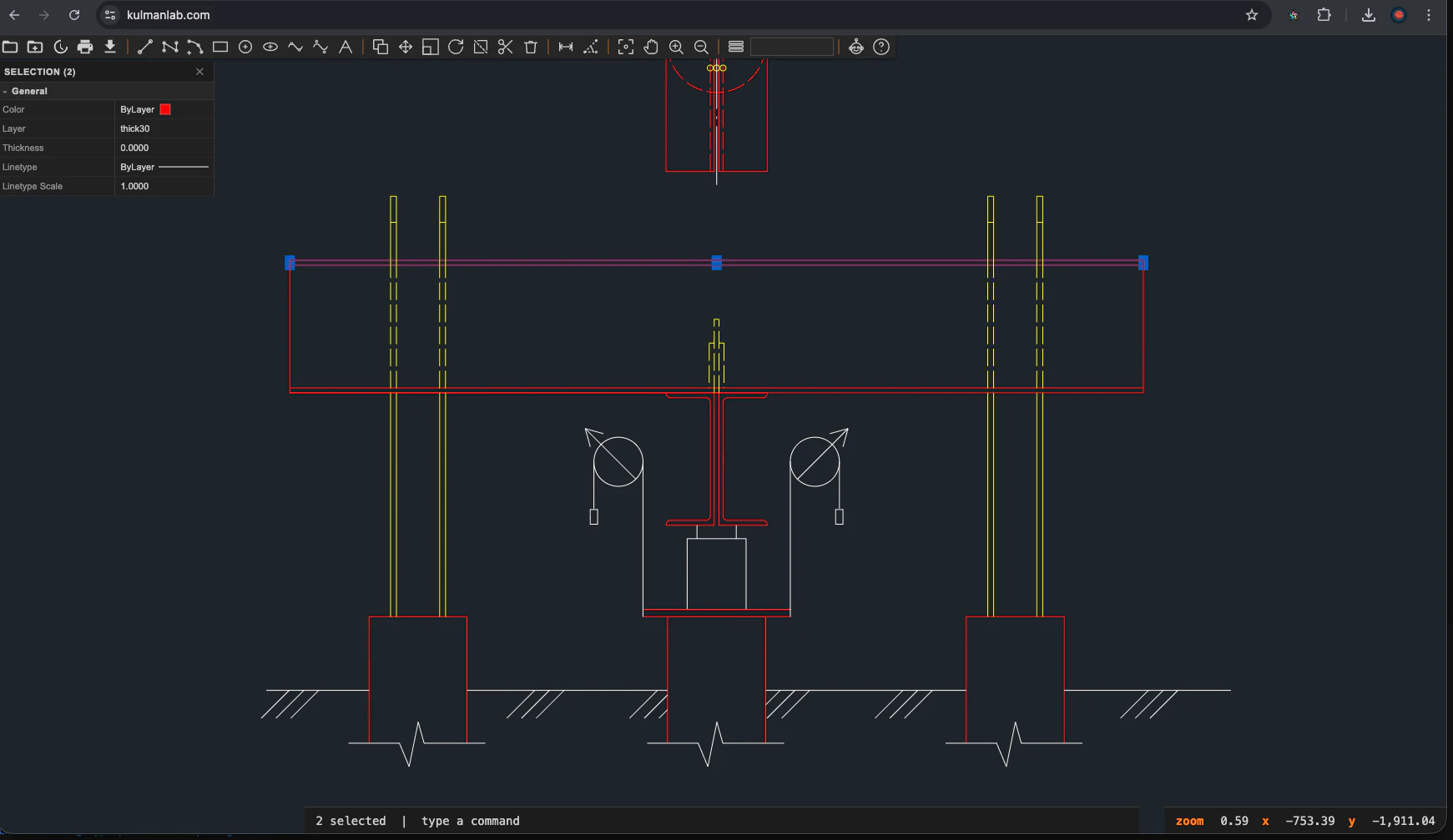Open the Layers panel icon
This screenshot has width=1453, height=840.
[738, 47]
